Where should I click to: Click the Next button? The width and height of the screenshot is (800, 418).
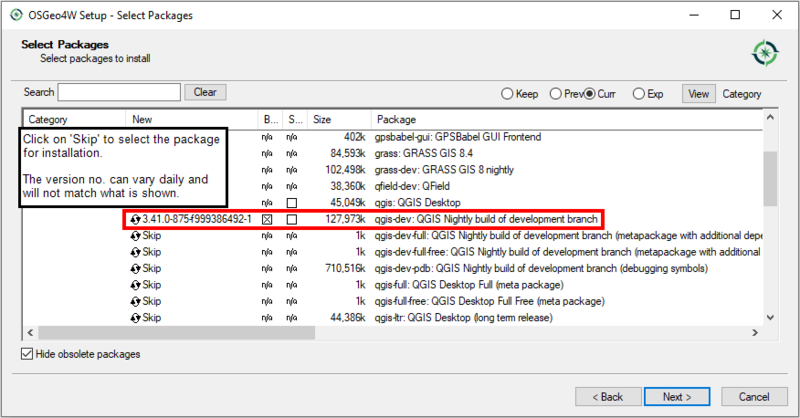click(x=677, y=396)
